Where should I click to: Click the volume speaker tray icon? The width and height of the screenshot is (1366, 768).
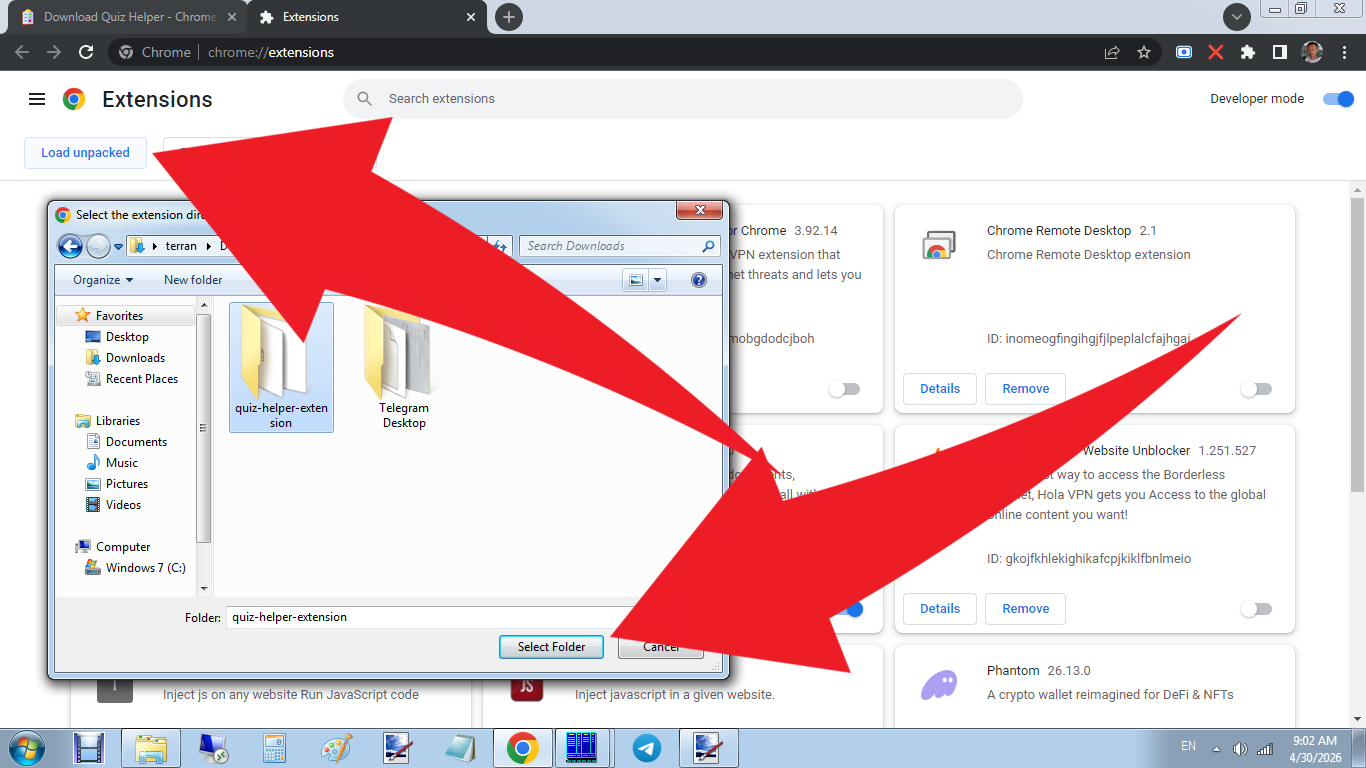coord(1241,749)
